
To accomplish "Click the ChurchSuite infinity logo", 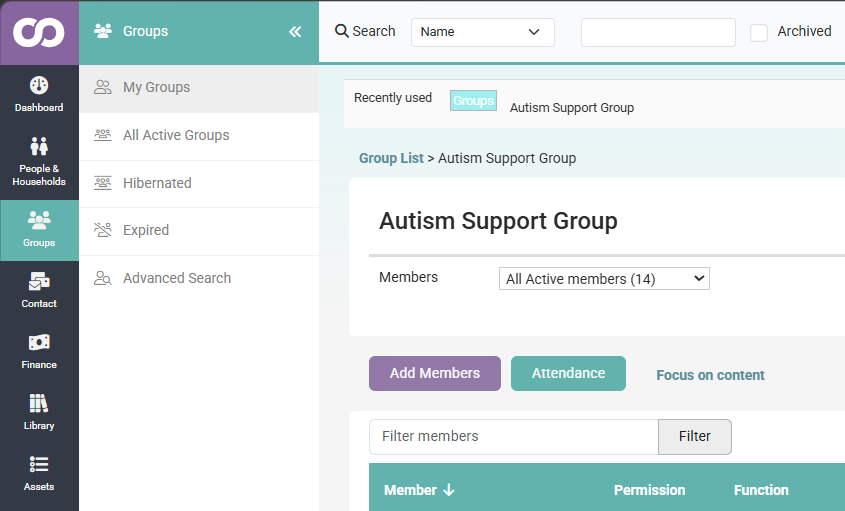I will pos(39,32).
